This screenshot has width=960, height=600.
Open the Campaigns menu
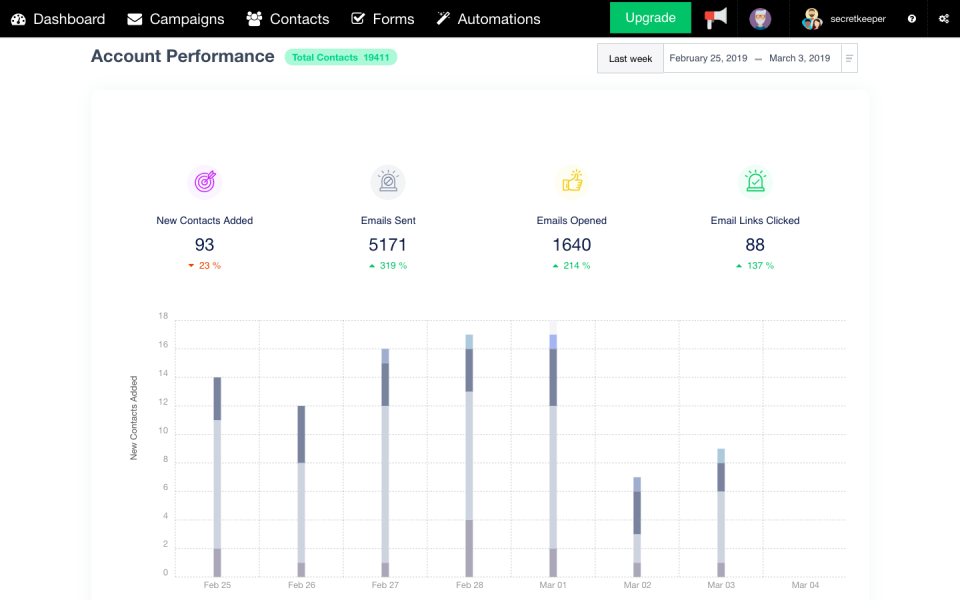(176, 18)
